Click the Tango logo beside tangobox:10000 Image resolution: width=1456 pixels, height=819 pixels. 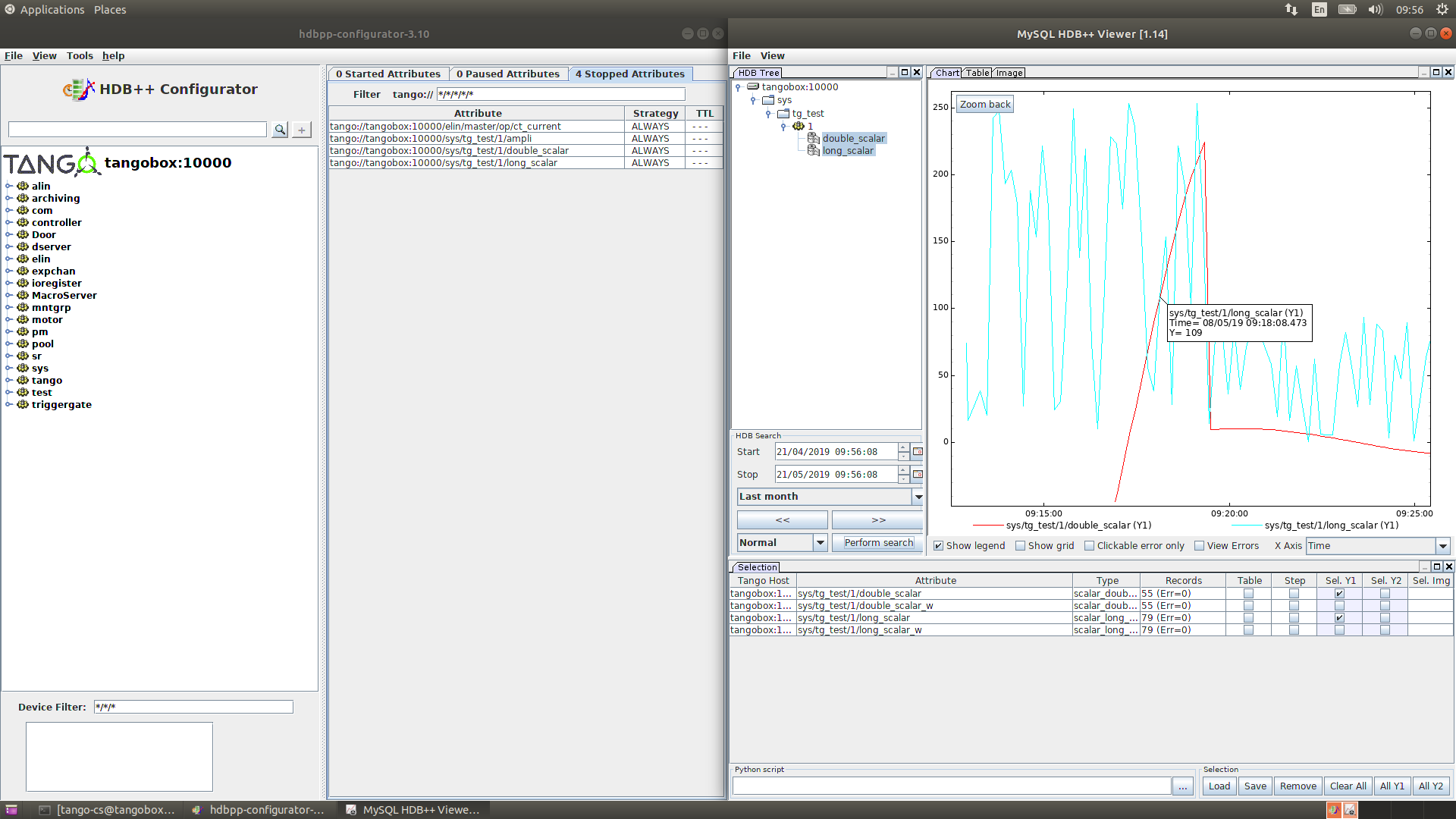[53, 162]
